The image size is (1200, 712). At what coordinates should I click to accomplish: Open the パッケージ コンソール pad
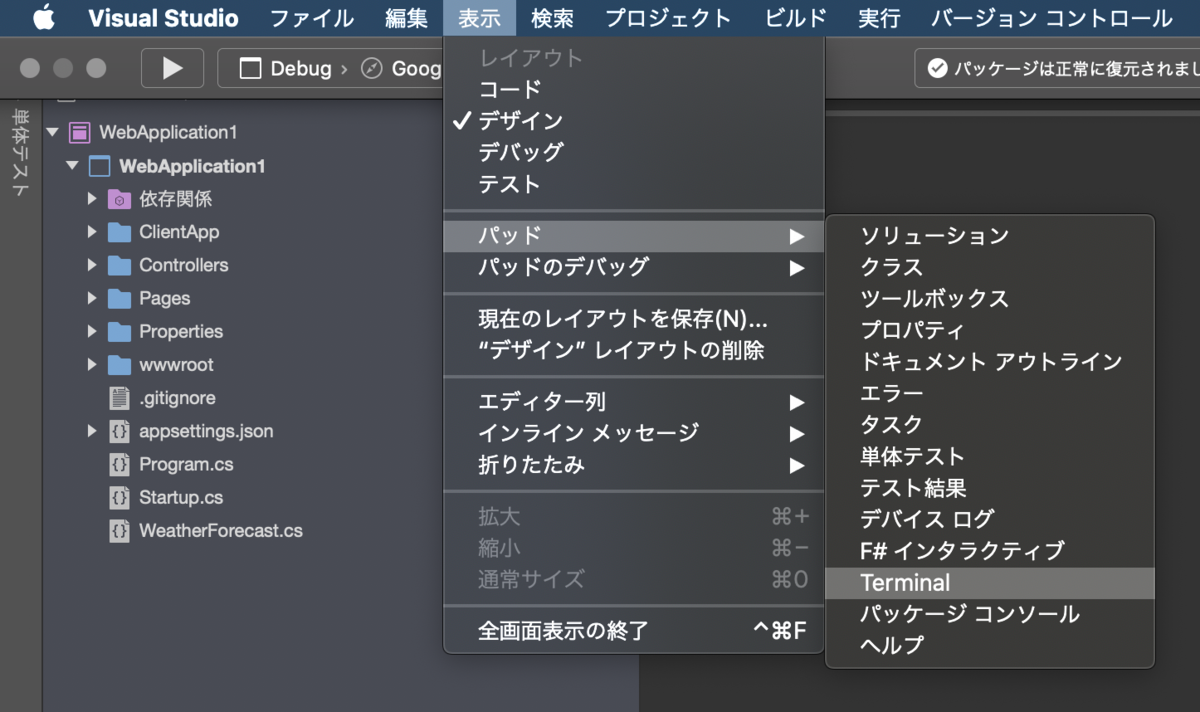coord(990,614)
